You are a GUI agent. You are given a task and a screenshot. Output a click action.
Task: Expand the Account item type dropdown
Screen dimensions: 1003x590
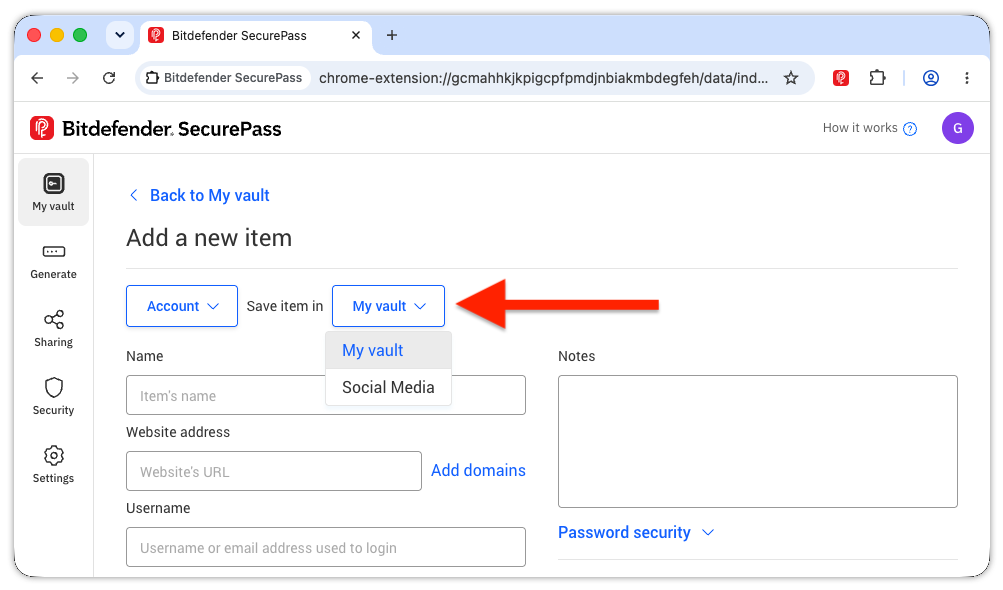click(x=182, y=306)
